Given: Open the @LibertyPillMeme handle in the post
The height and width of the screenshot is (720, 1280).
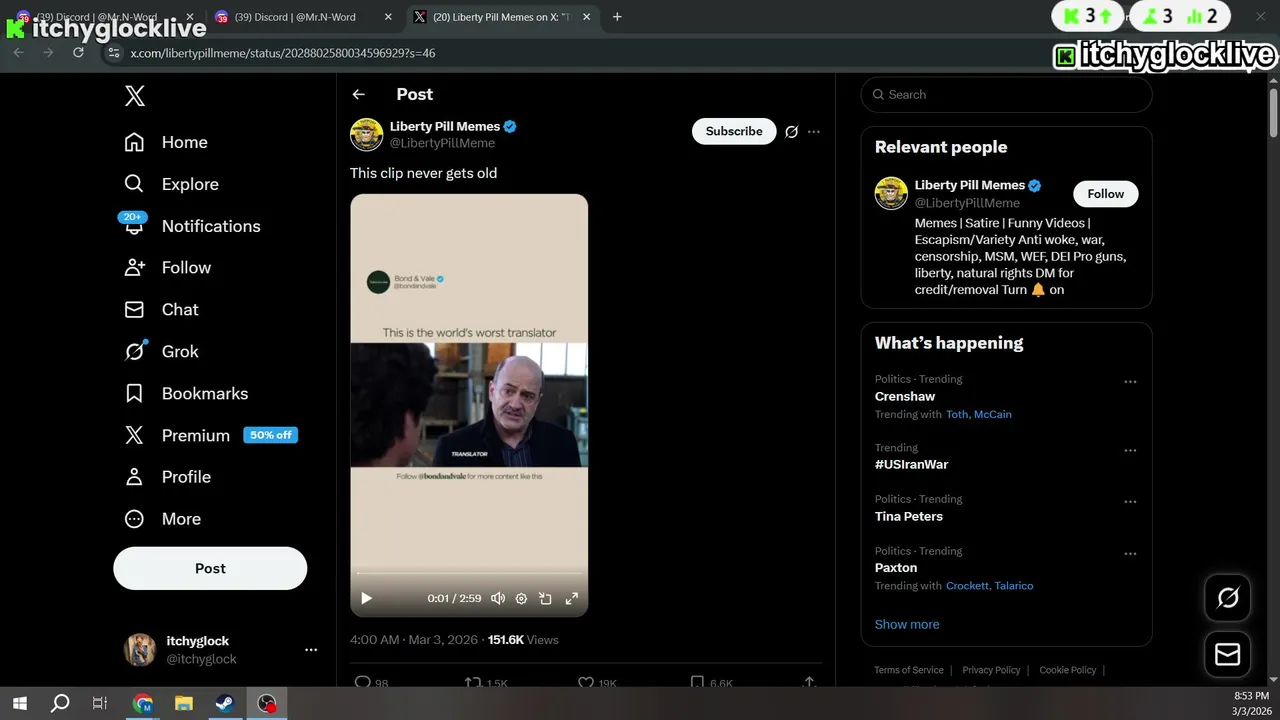Looking at the screenshot, I should [442, 143].
